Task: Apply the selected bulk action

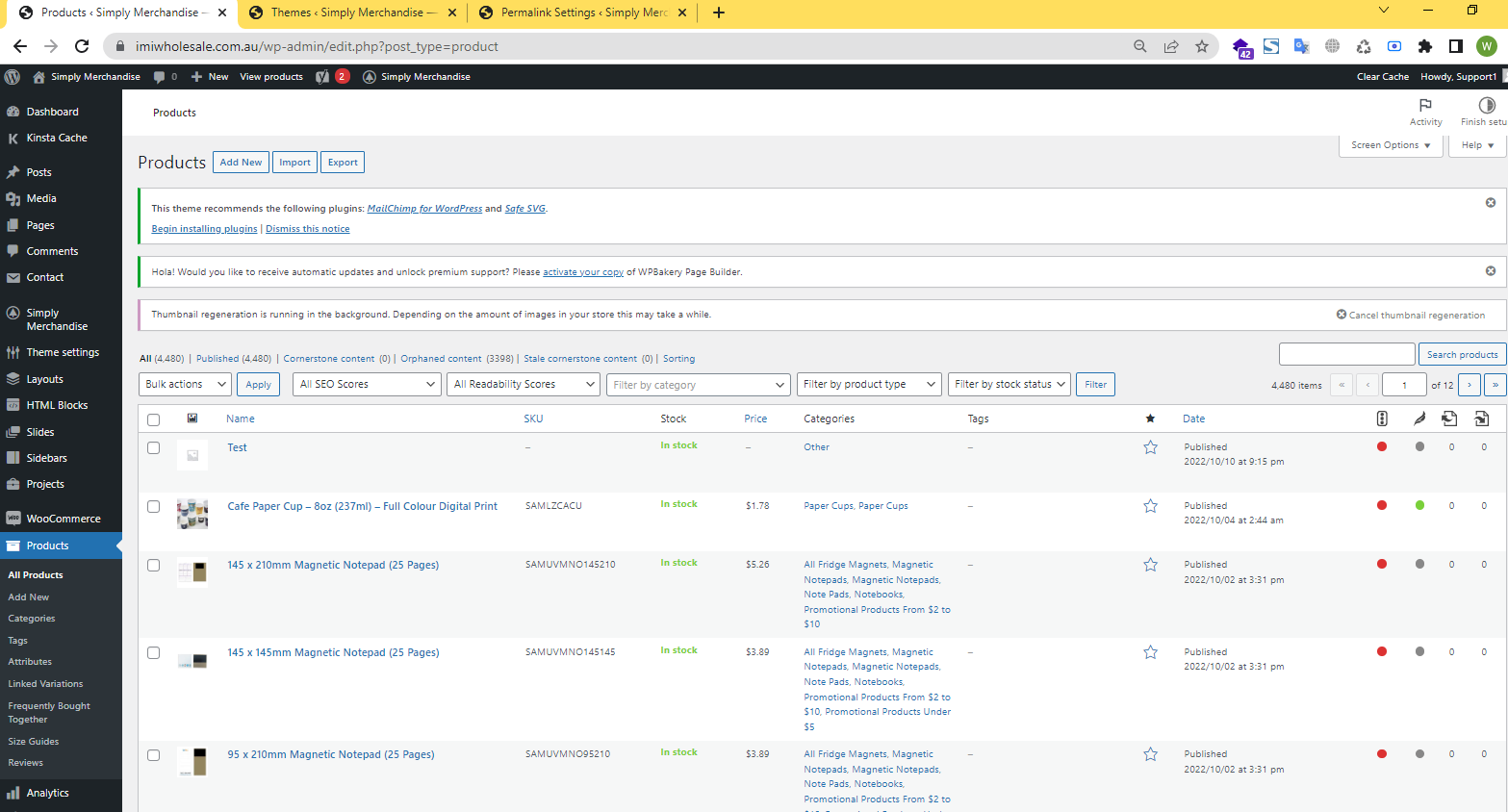Action: (258, 385)
